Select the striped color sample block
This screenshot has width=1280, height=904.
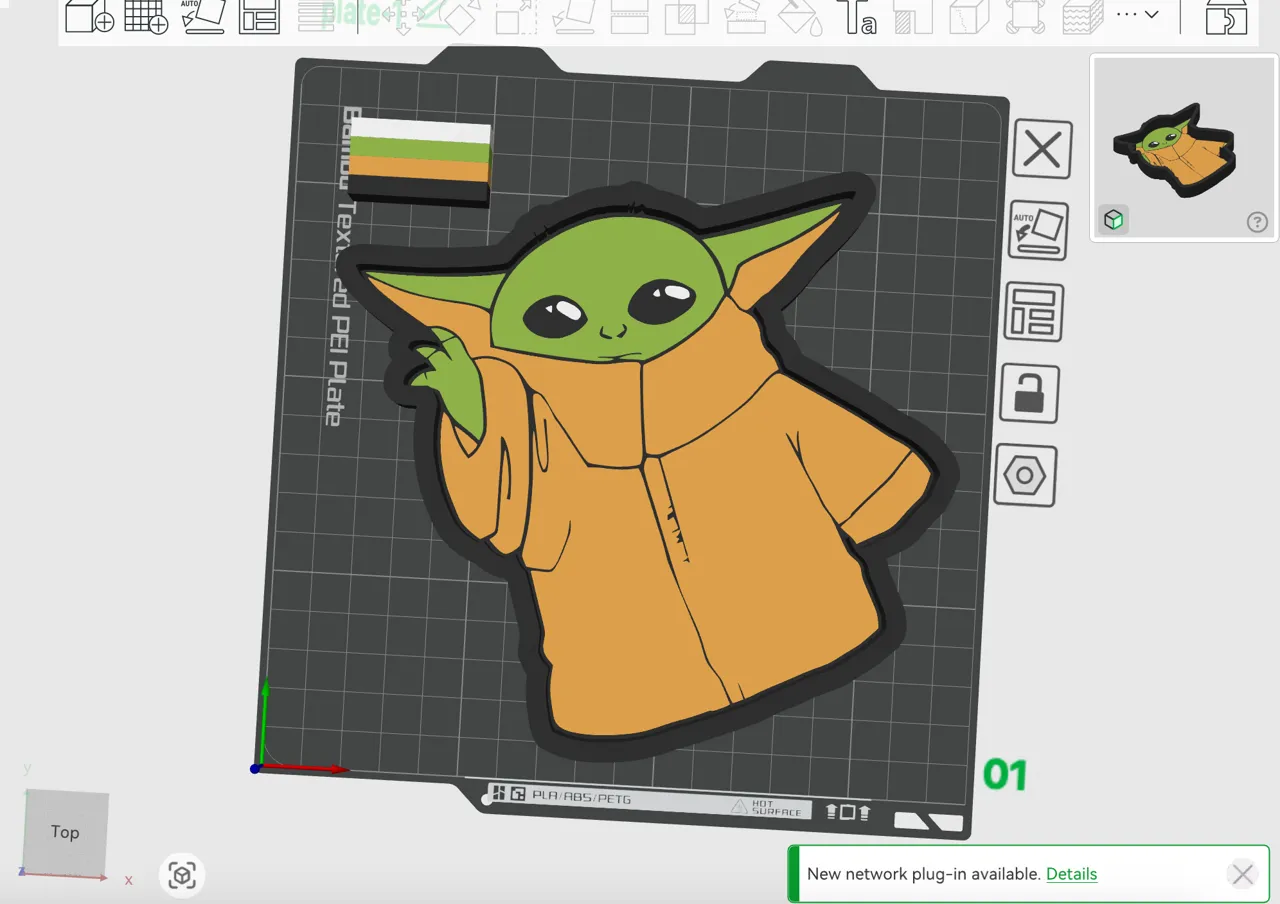pyautogui.click(x=420, y=160)
